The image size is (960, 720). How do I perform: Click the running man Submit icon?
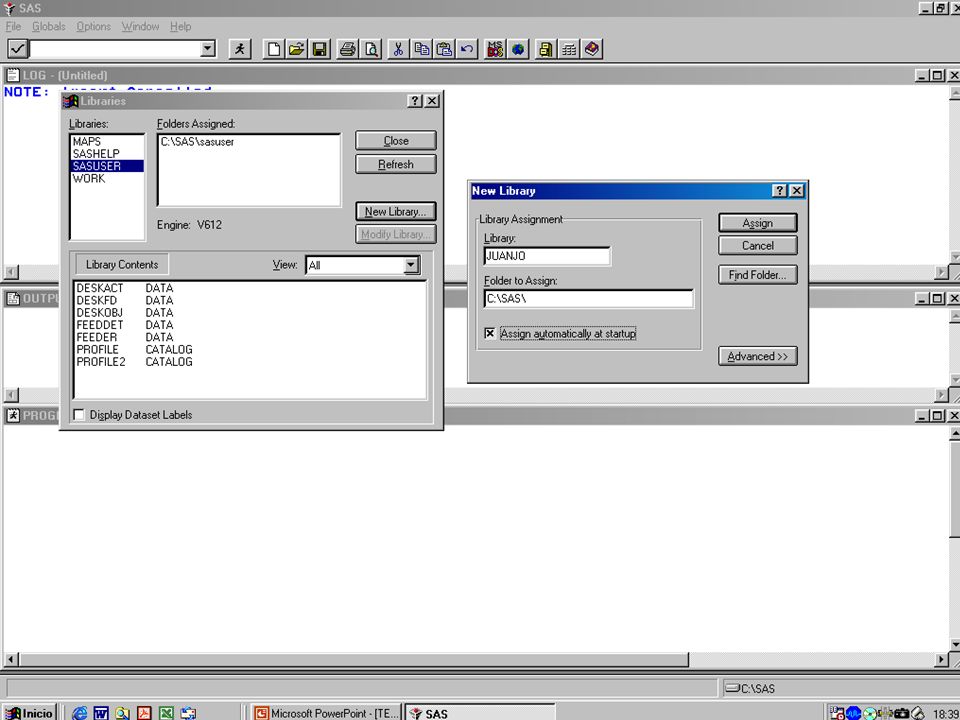(x=240, y=49)
